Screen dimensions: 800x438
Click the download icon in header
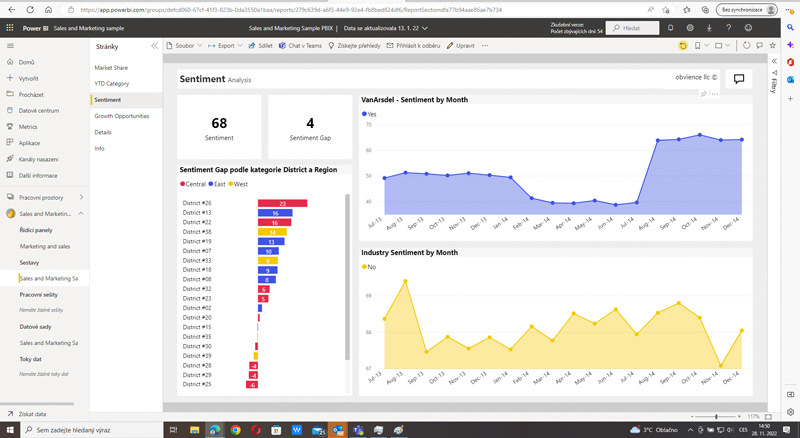coord(709,28)
